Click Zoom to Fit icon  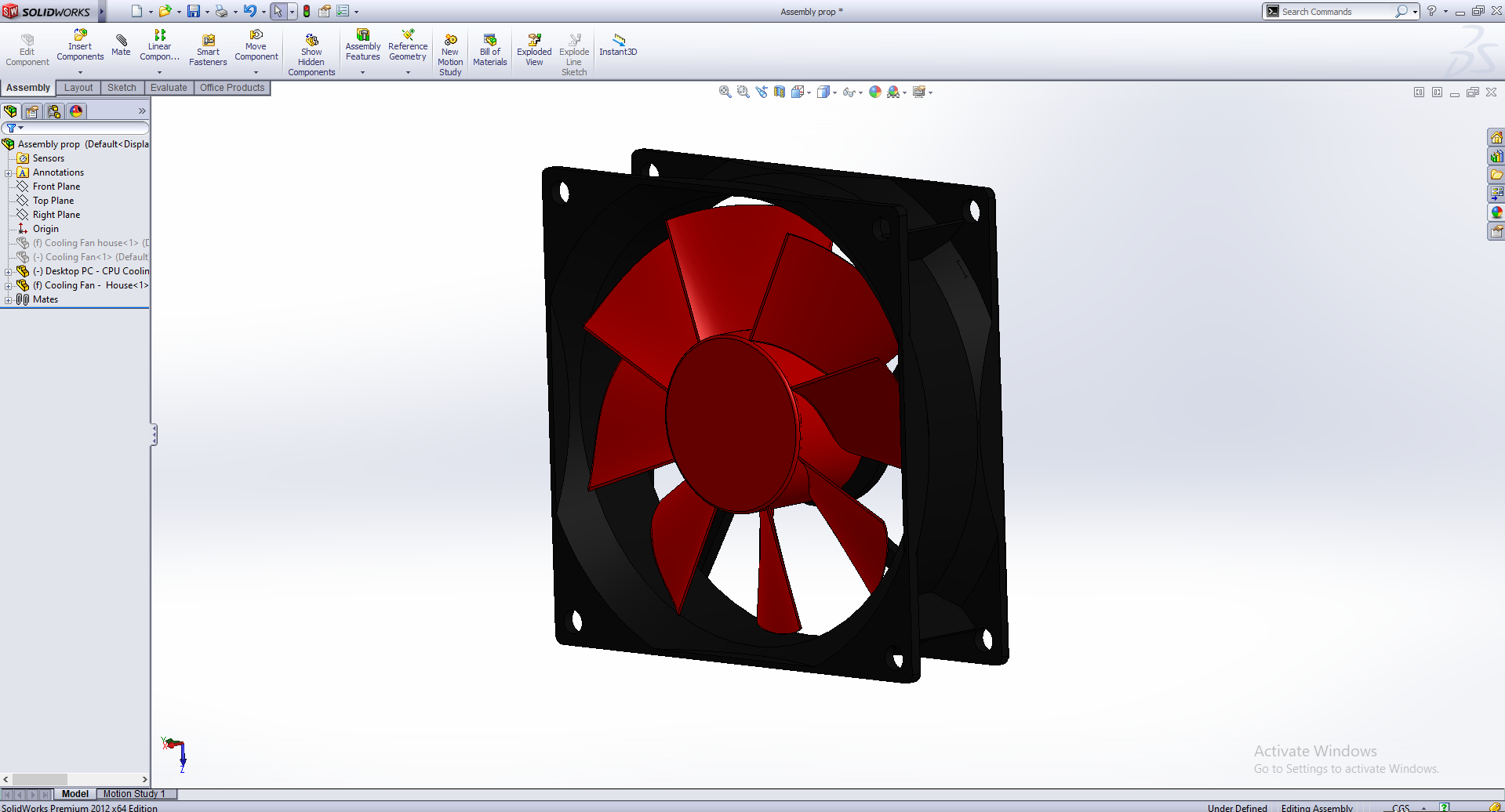click(725, 92)
